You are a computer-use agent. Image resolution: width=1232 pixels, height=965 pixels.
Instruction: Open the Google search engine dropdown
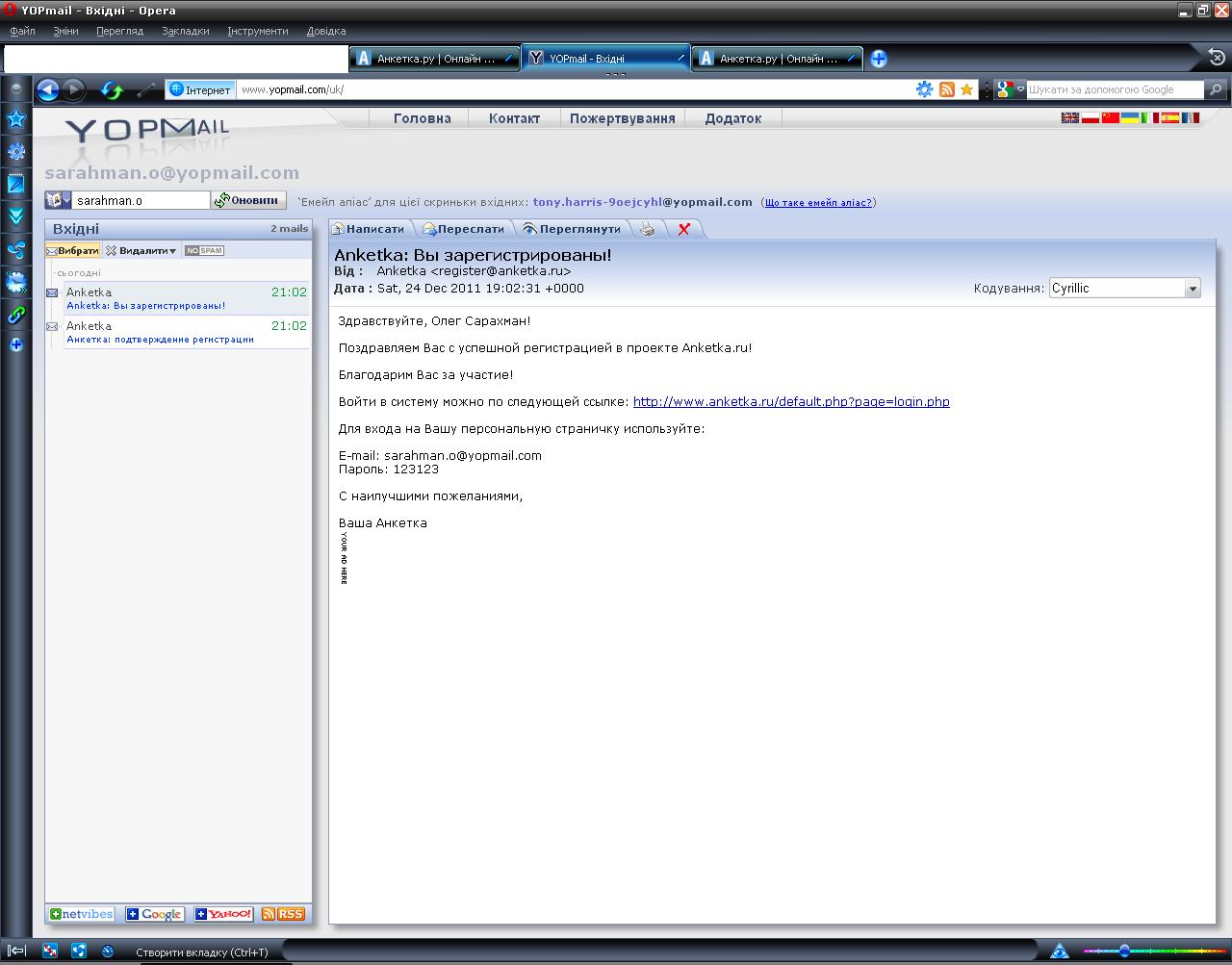click(1009, 89)
